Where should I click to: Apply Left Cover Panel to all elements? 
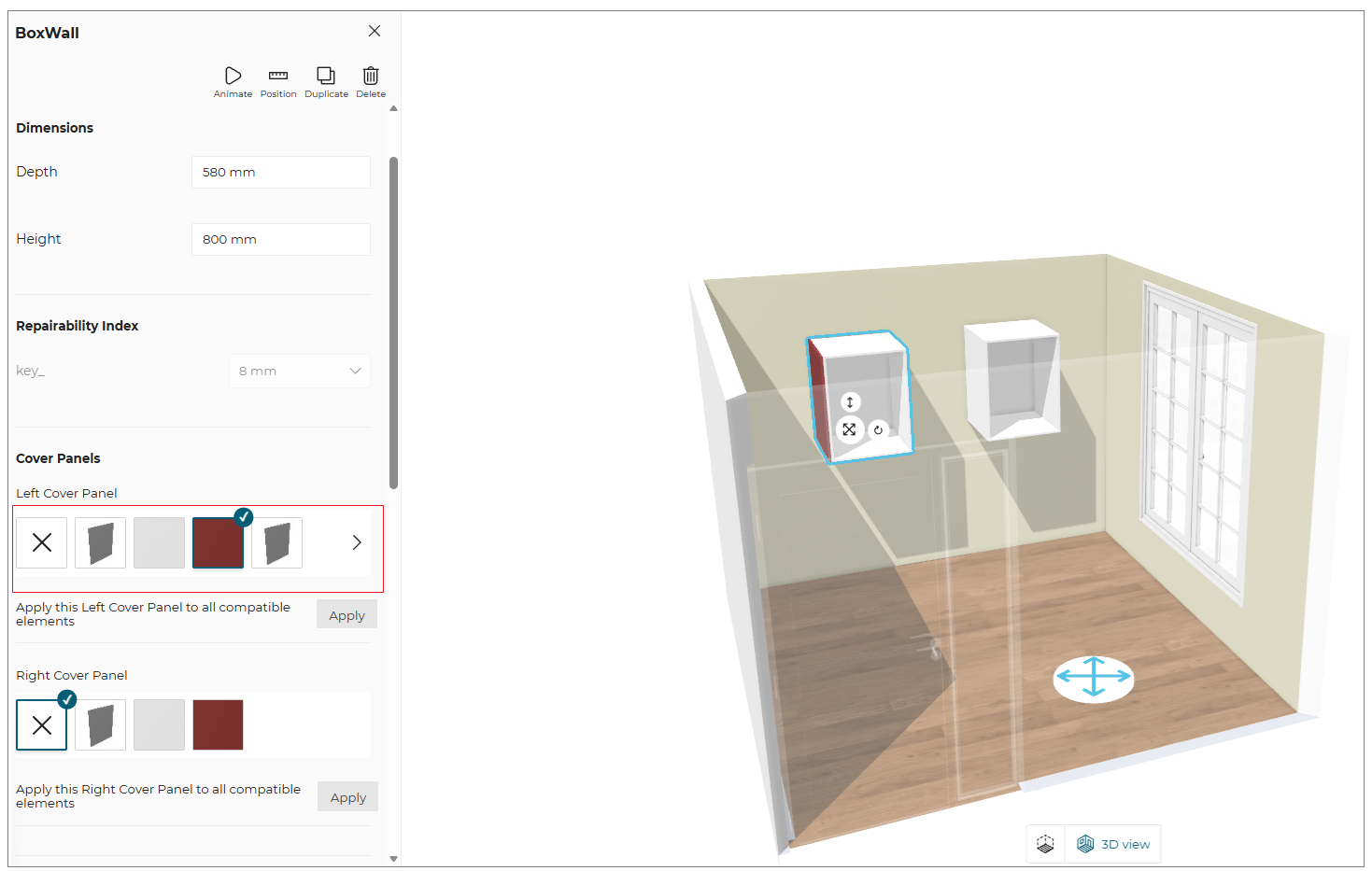tap(347, 615)
